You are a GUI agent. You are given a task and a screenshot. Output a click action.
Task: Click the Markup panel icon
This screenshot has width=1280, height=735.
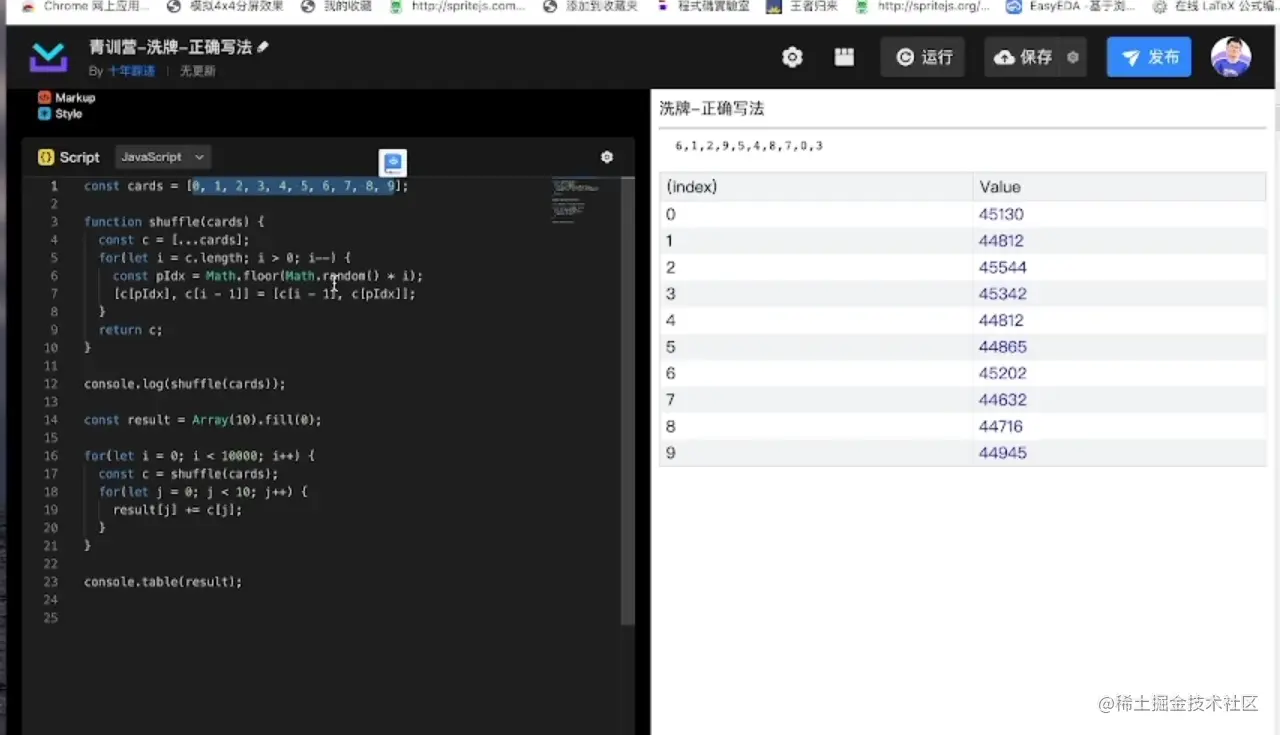coord(44,98)
